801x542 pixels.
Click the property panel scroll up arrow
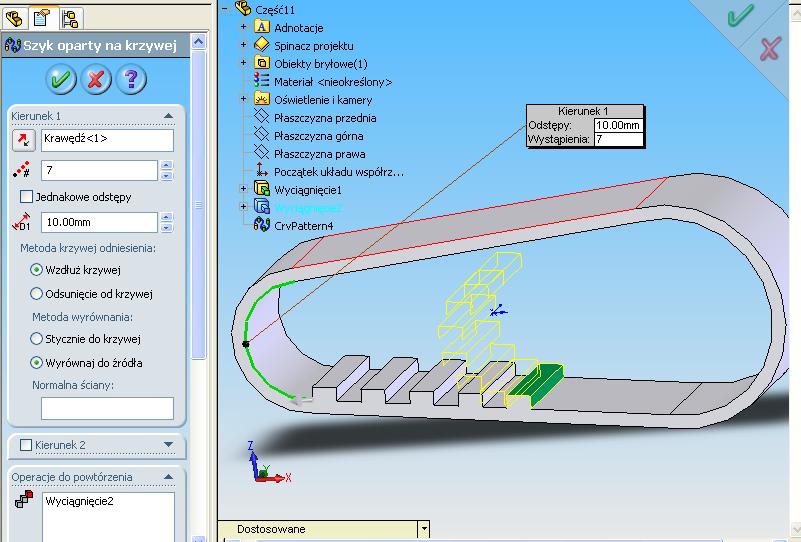pyautogui.click(x=198, y=41)
